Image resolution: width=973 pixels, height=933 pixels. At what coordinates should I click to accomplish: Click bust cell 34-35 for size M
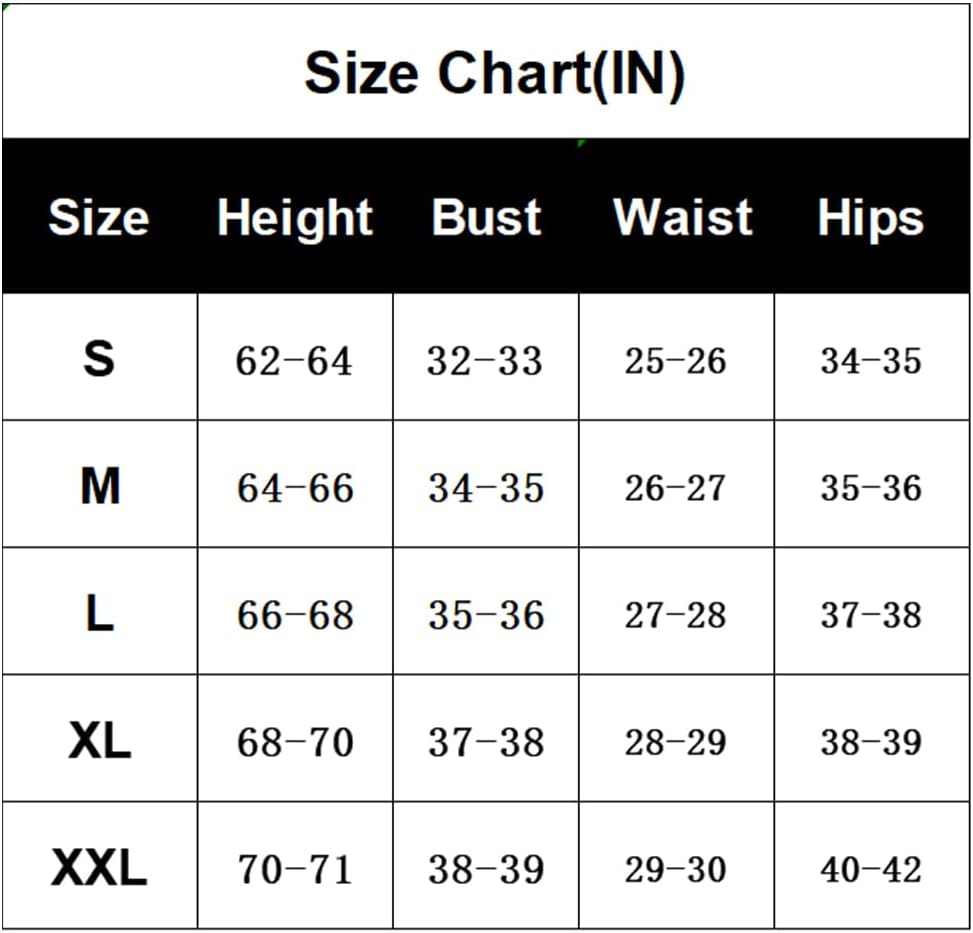pyautogui.click(x=486, y=488)
